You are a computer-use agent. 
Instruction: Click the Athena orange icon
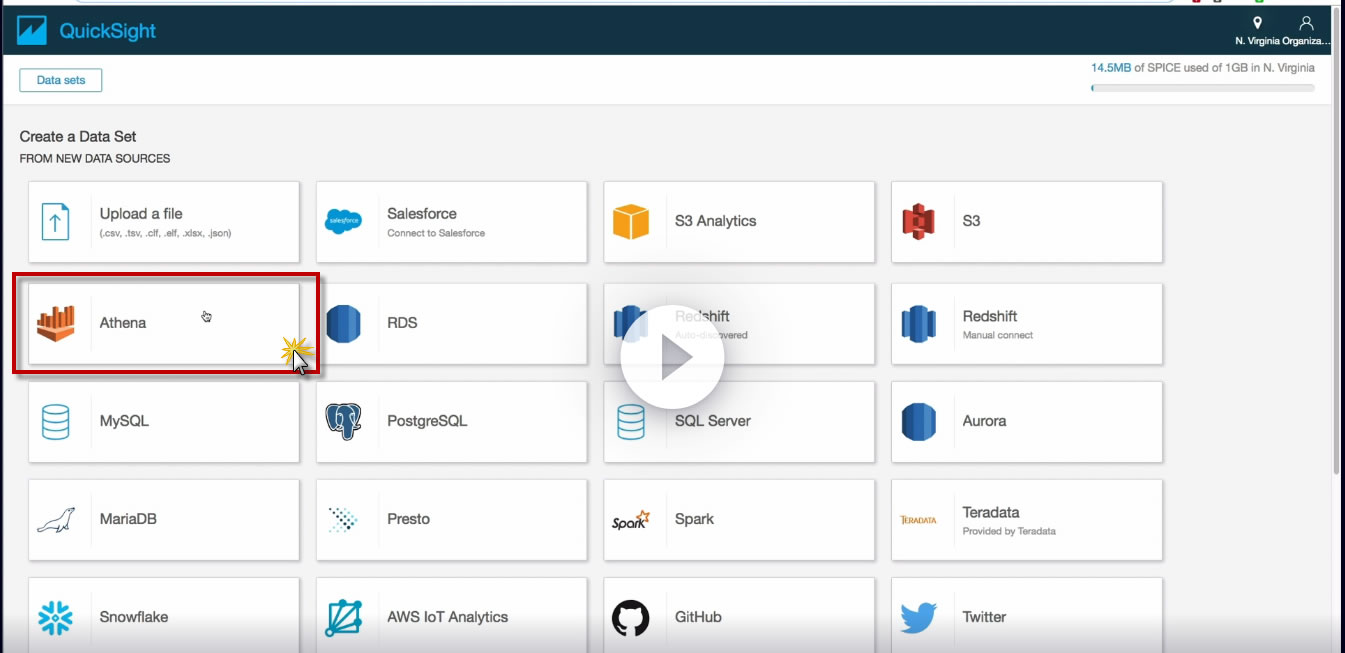pos(56,323)
